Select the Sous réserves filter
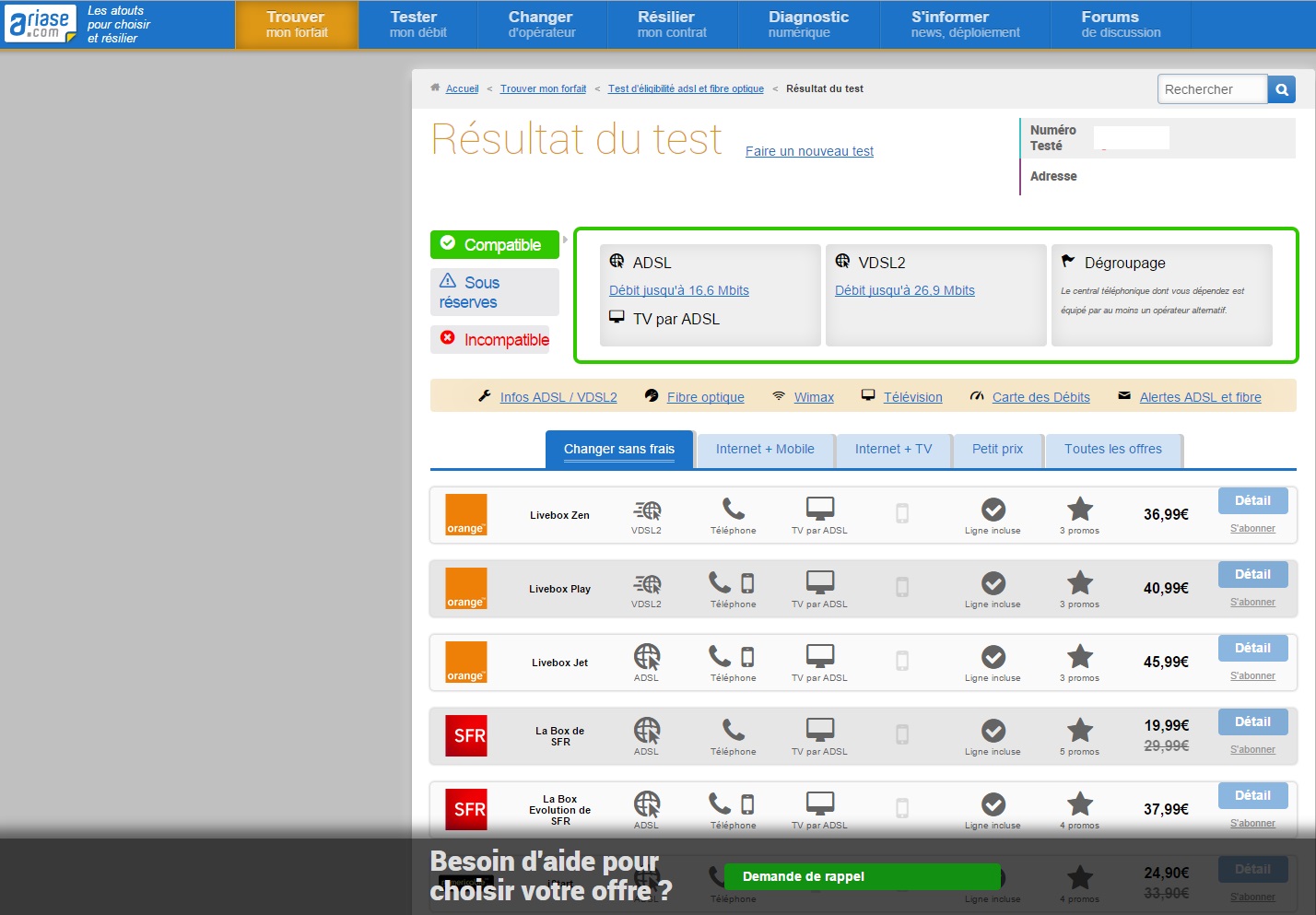The image size is (1316, 915). coord(494,292)
